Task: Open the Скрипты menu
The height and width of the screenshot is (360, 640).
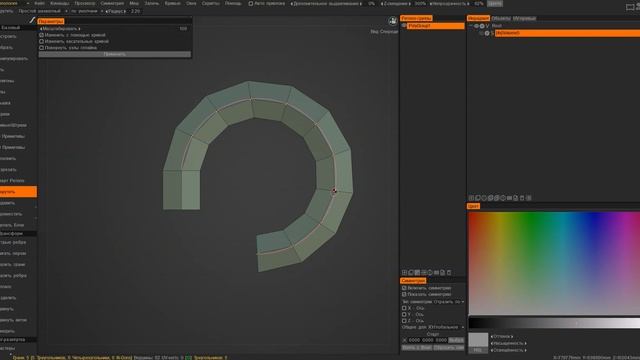Action: (211, 3)
